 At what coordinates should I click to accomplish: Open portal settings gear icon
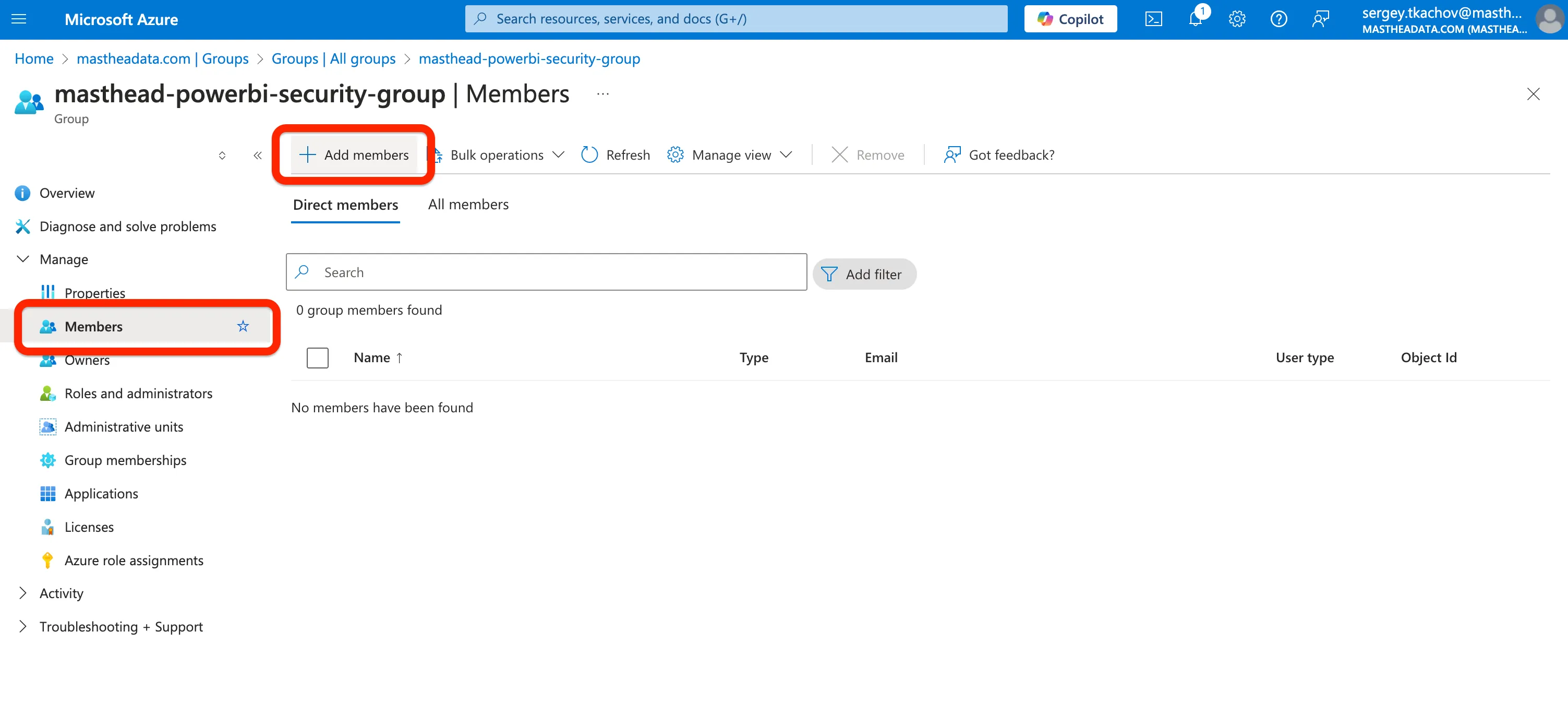pos(1237,19)
